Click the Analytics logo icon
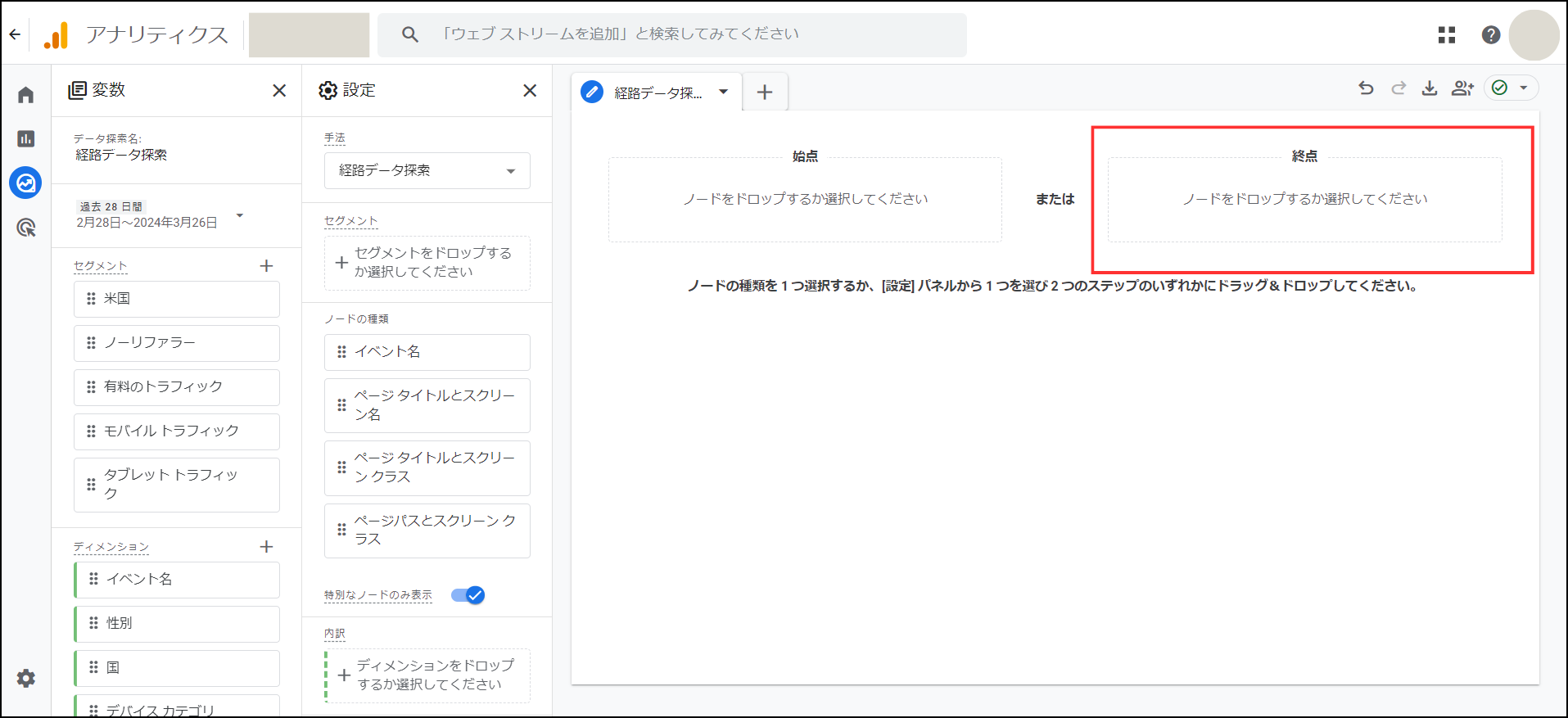The height and width of the screenshot is (718, 1568). click(x=56, y=35)
